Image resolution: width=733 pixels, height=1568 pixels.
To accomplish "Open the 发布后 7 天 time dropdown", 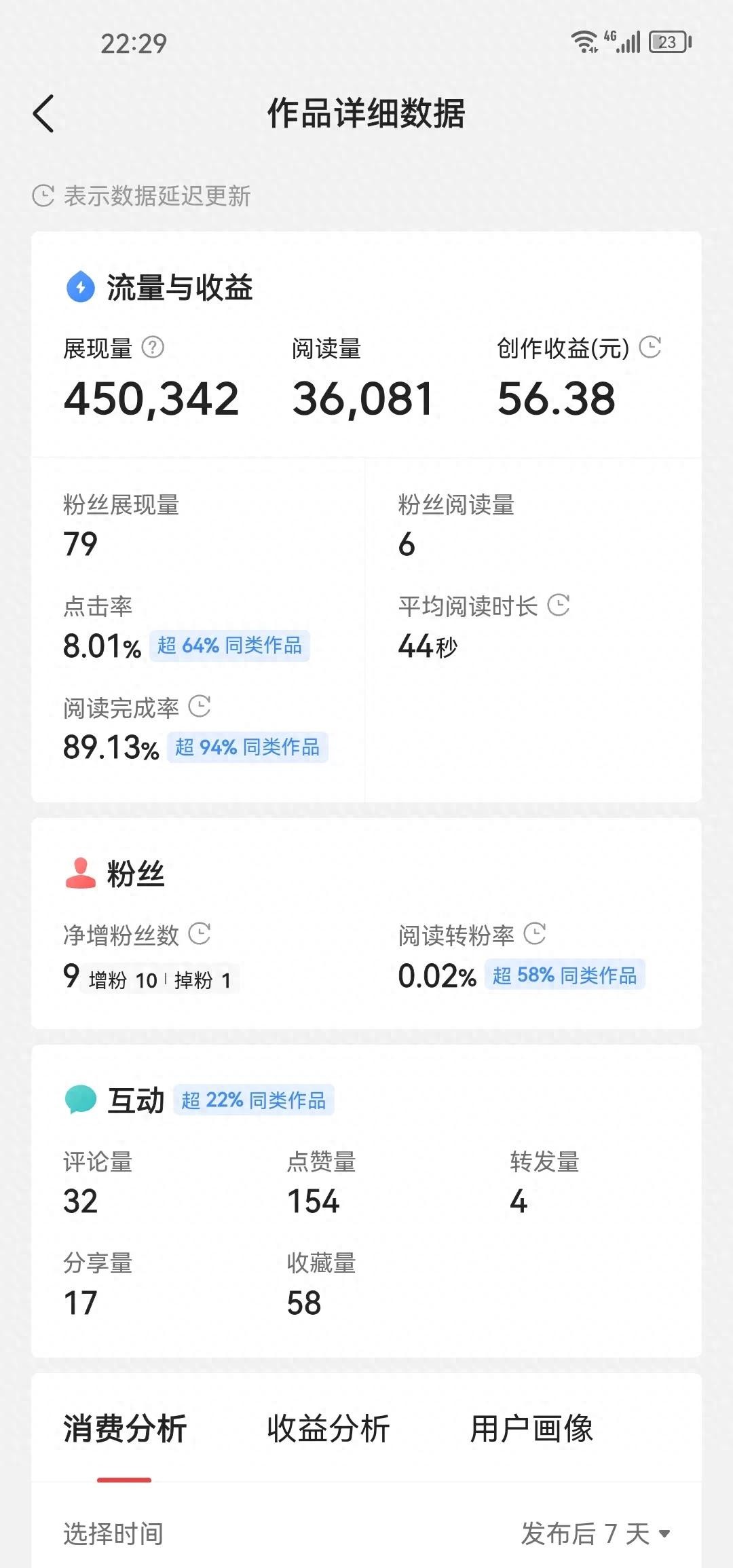I will pos(596,1533).
